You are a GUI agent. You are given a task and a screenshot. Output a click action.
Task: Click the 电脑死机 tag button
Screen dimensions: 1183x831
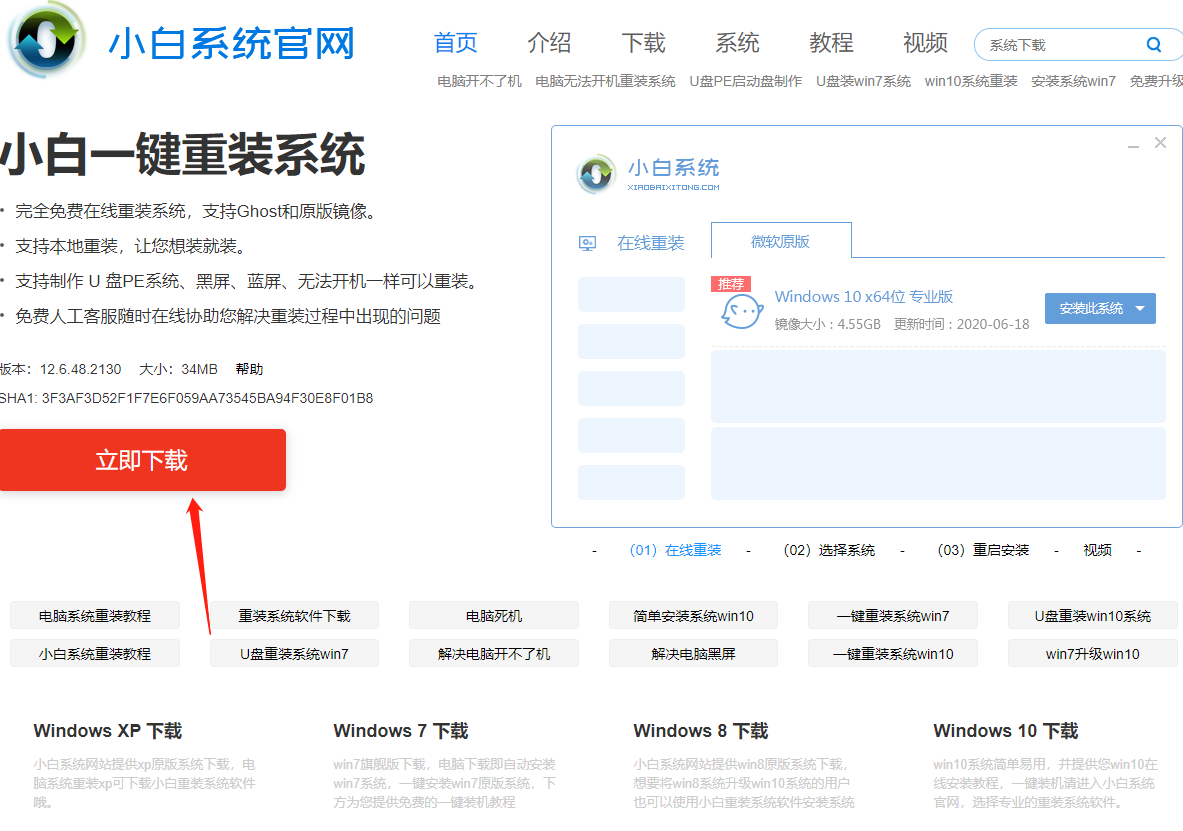[494, 616]
